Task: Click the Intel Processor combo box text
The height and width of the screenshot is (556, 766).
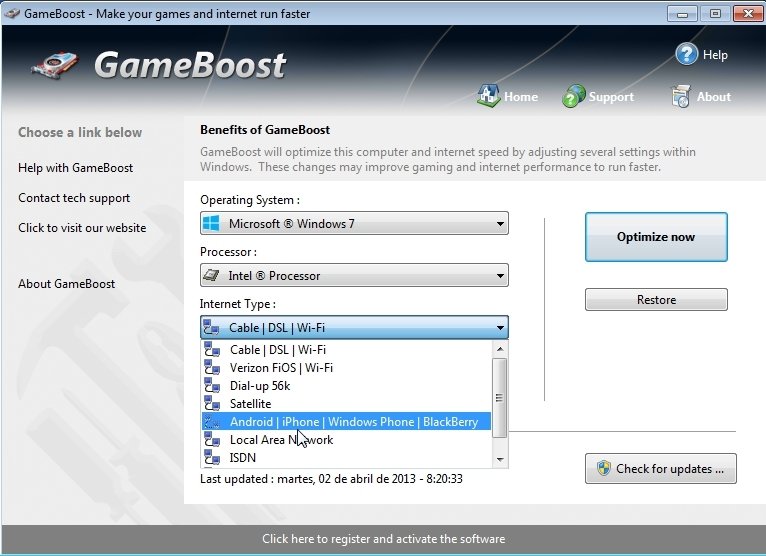Action: click(x=274, y=276)
